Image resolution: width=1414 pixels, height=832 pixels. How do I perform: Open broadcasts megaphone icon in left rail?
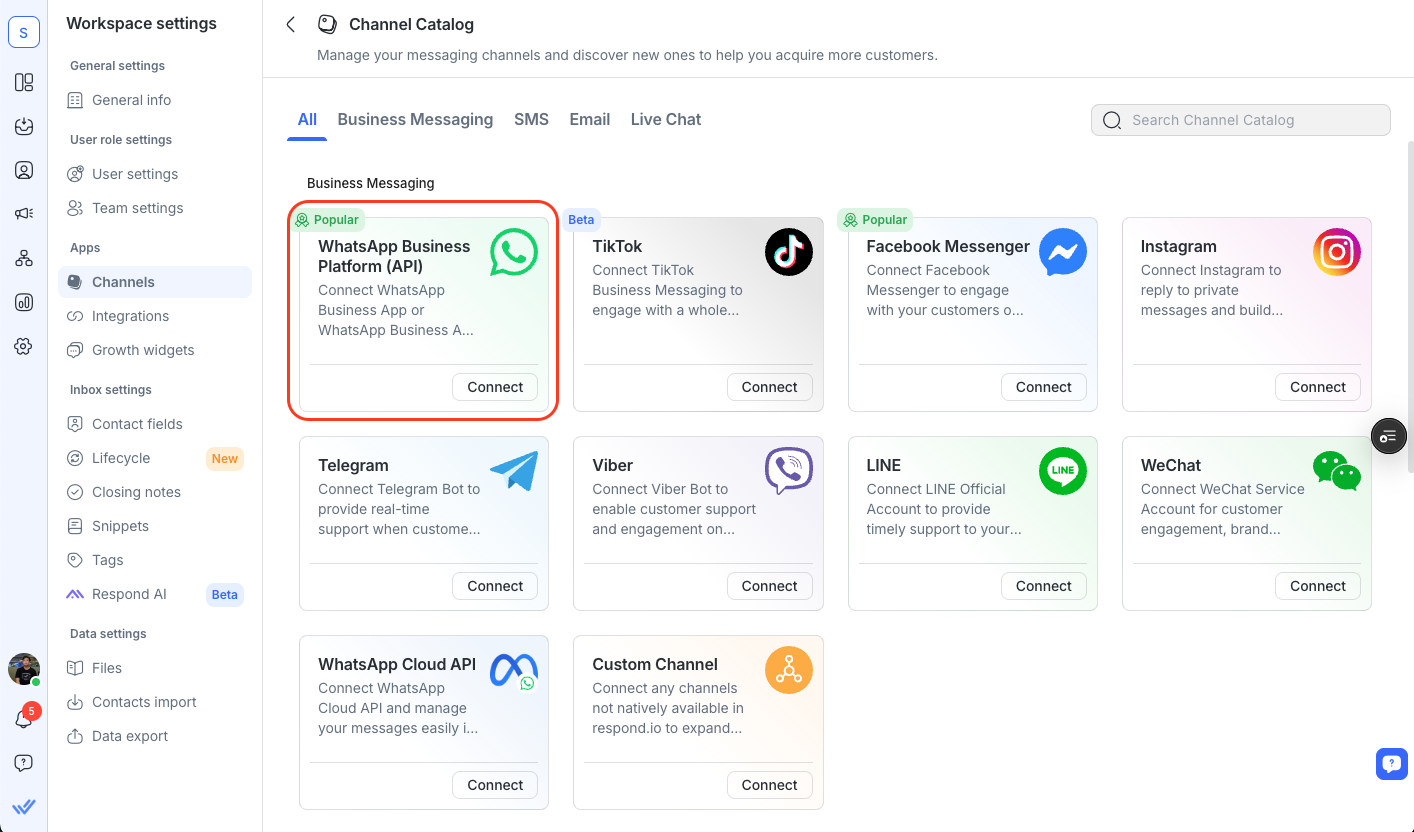click(24, 214)
